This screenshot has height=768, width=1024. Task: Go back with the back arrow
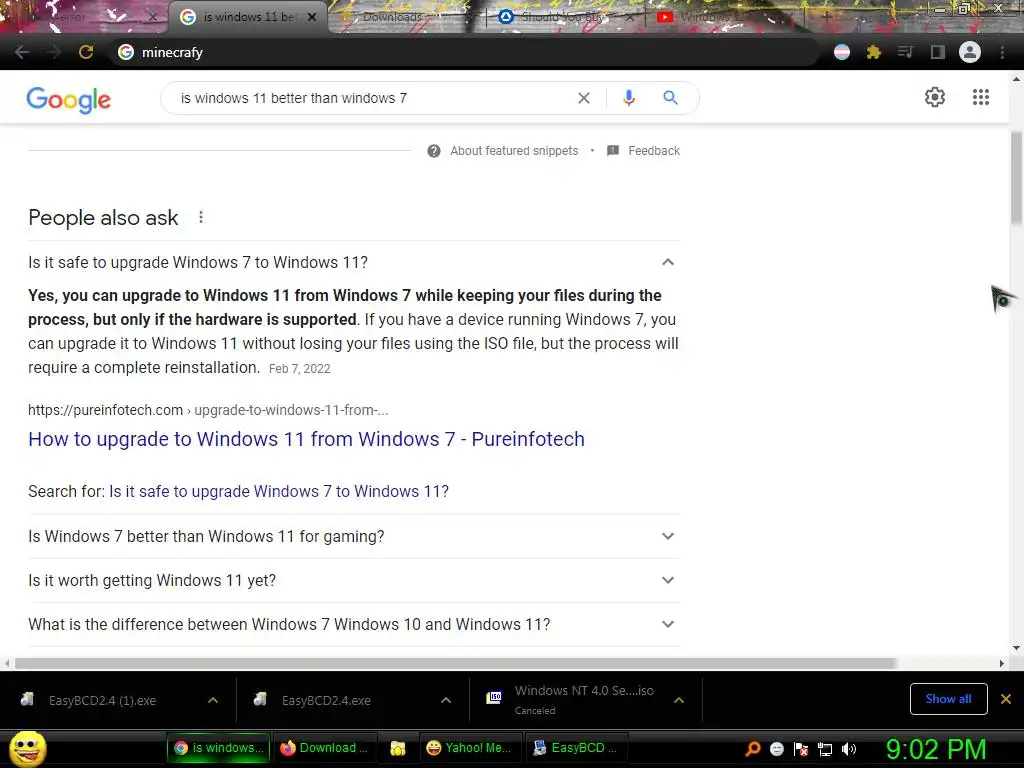pos(22,52)
